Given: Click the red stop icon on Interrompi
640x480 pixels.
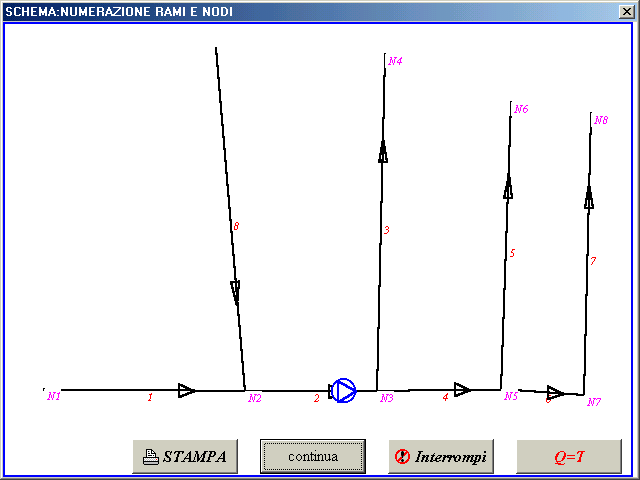Looking at the screenshot, I should point(402,456).
